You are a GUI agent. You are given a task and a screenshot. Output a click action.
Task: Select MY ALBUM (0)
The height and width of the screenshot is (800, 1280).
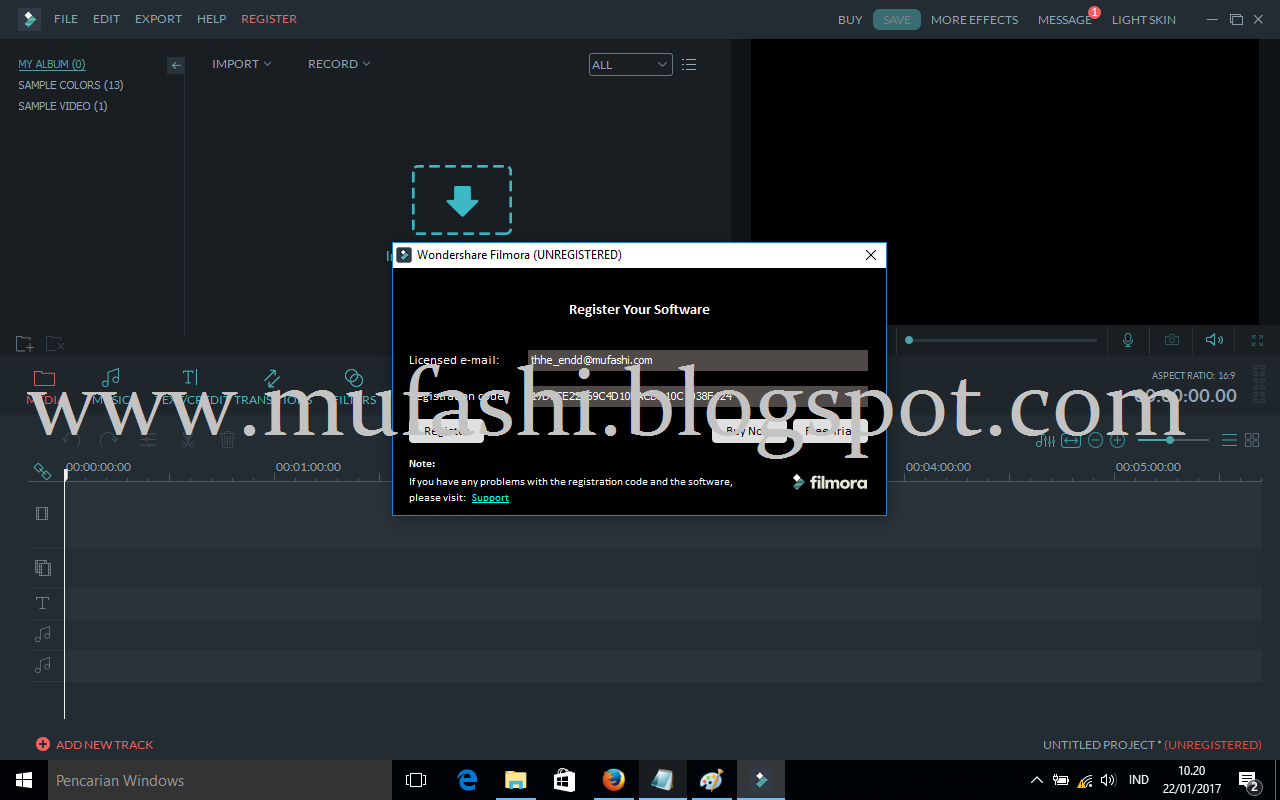52,64
